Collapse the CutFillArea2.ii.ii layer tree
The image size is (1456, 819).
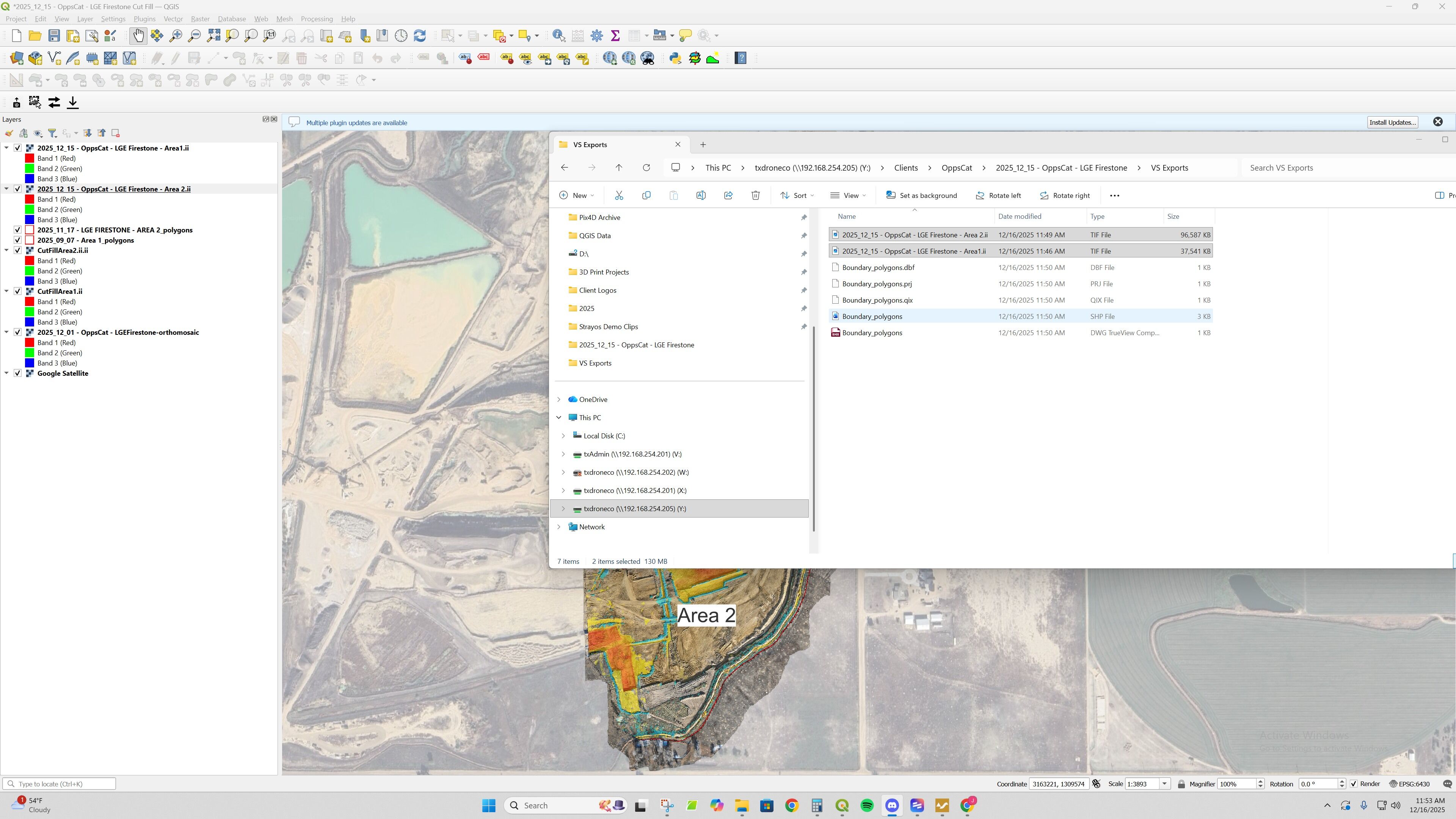6,250
